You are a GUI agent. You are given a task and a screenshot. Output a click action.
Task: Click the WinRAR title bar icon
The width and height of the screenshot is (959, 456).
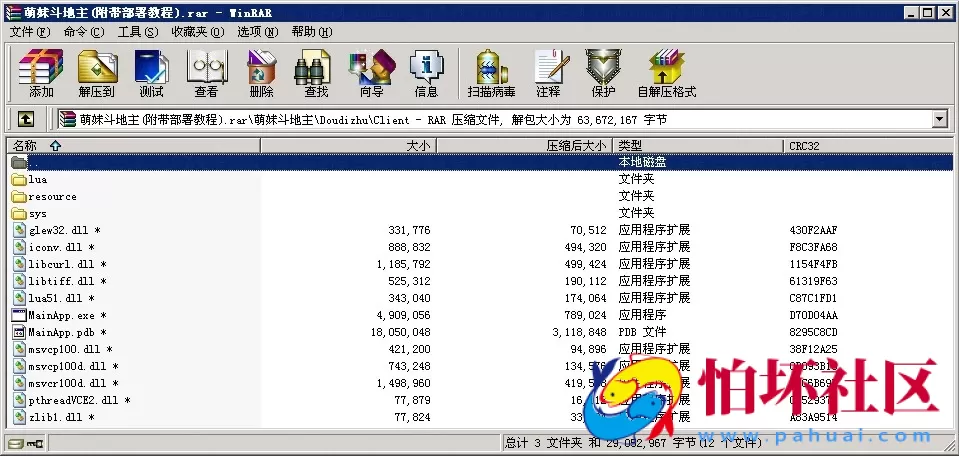pyautogui.click(x=13, y=12)
